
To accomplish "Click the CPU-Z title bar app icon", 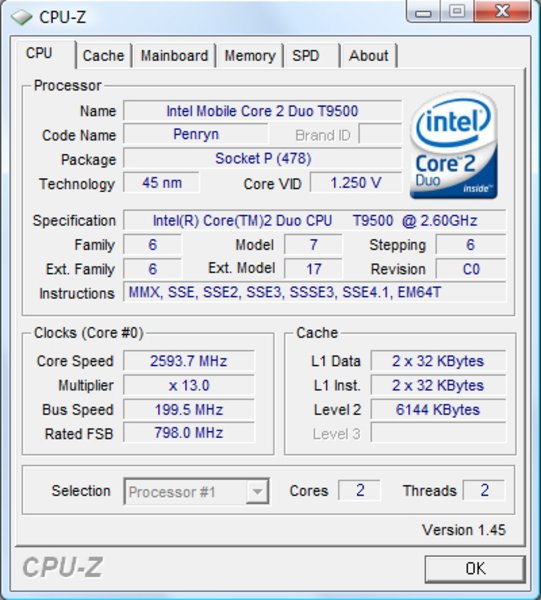I will click(21, 17).
